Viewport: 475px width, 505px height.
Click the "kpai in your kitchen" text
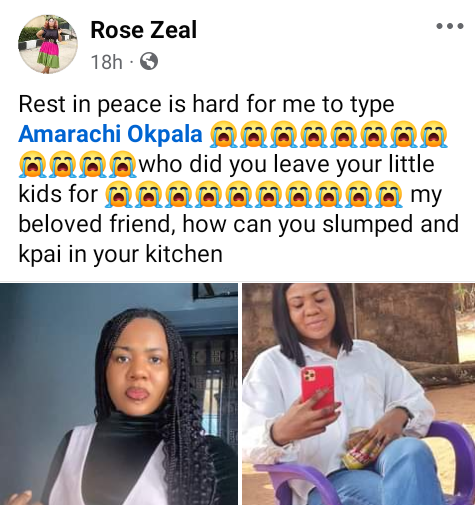coord(120,255)
